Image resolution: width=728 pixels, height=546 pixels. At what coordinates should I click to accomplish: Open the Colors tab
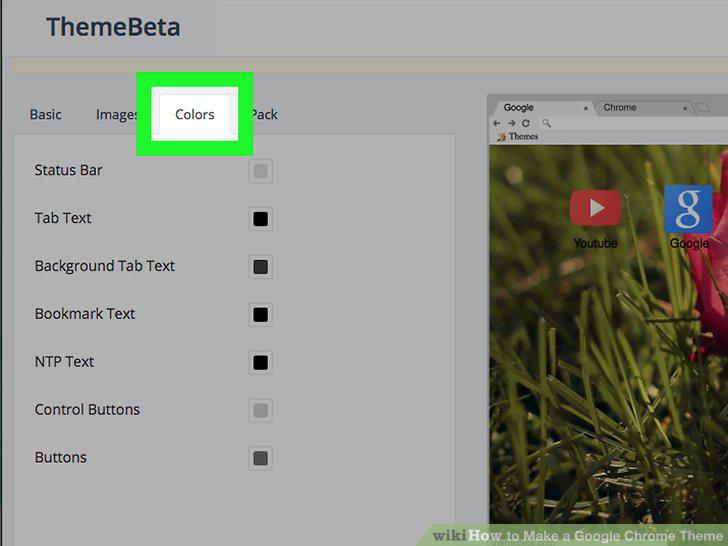(x=195, y=114)
